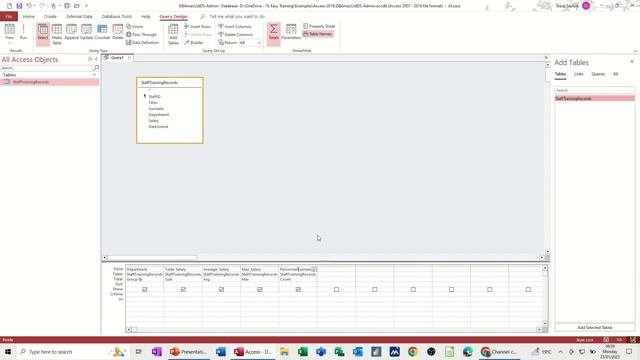Open Add Tables from the ribbon
The width and height of the screenshot is (640, 360).
[x=173, y=34]
